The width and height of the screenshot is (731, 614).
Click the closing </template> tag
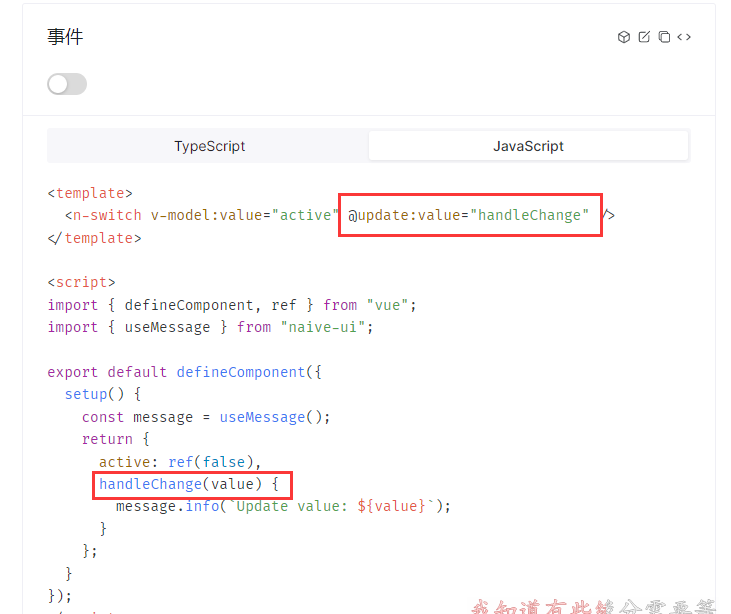(94, 238)
